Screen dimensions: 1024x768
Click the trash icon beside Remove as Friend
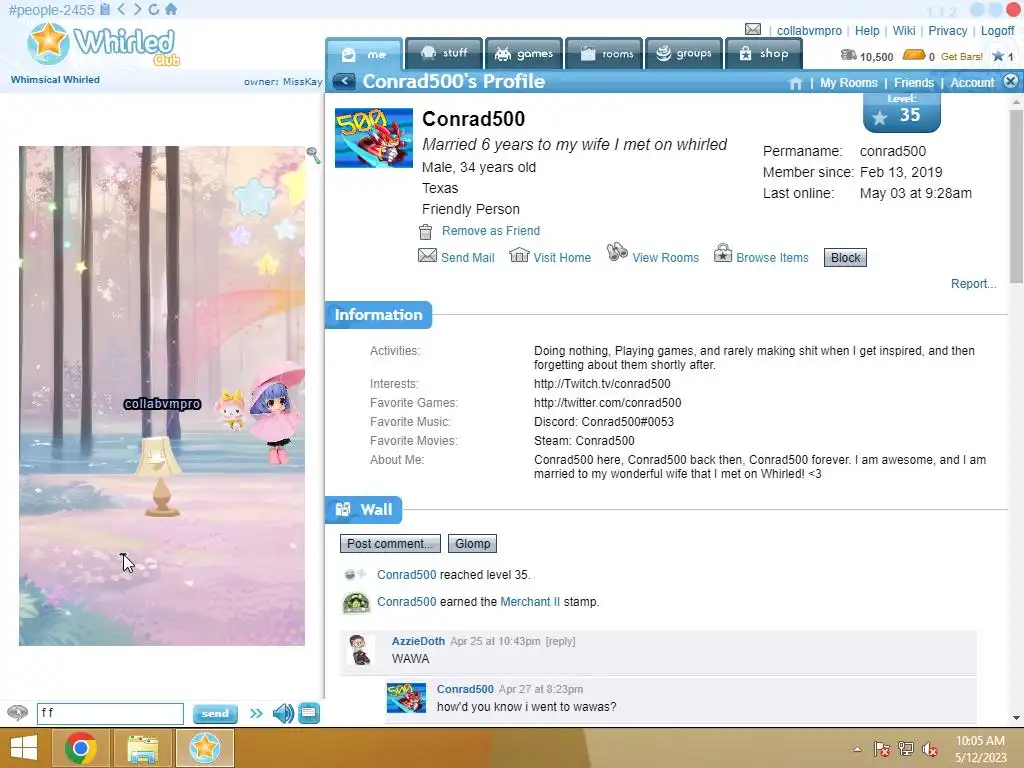[425, 231]
